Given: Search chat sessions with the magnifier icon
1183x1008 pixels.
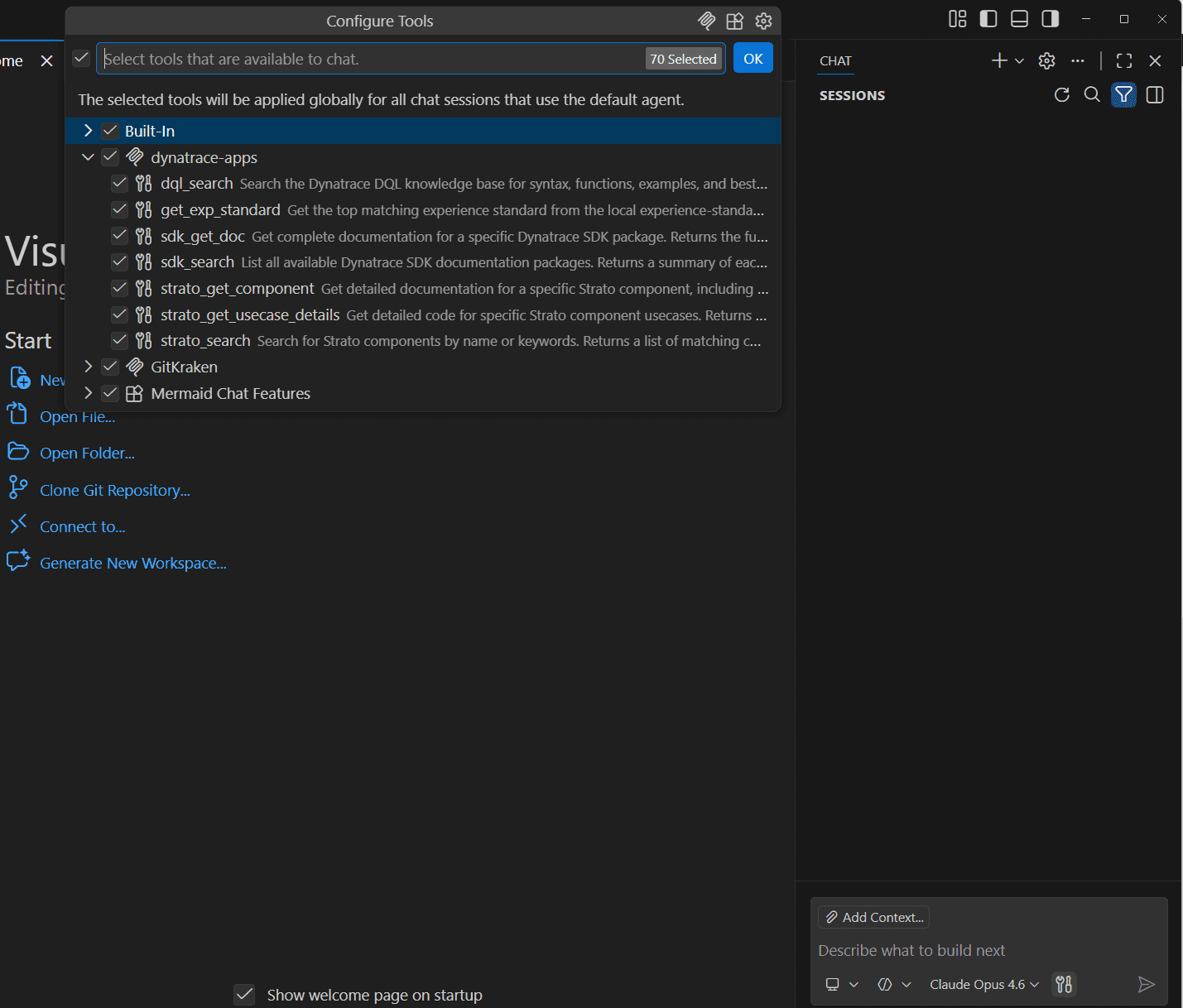Looking at the screenshot, I should click(x=1092, y=94).
